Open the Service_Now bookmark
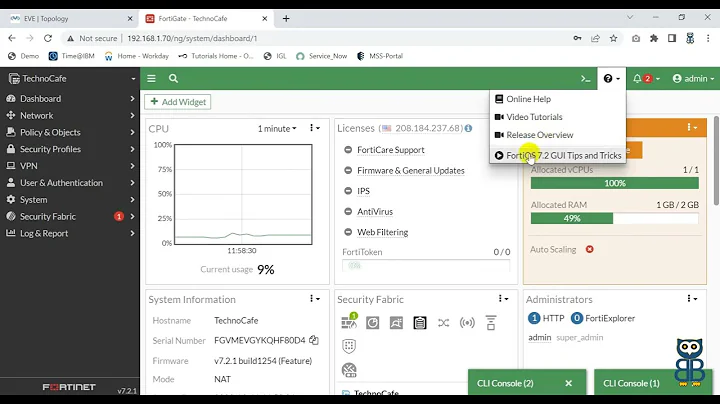720x404 pixels. pos(321,56)
